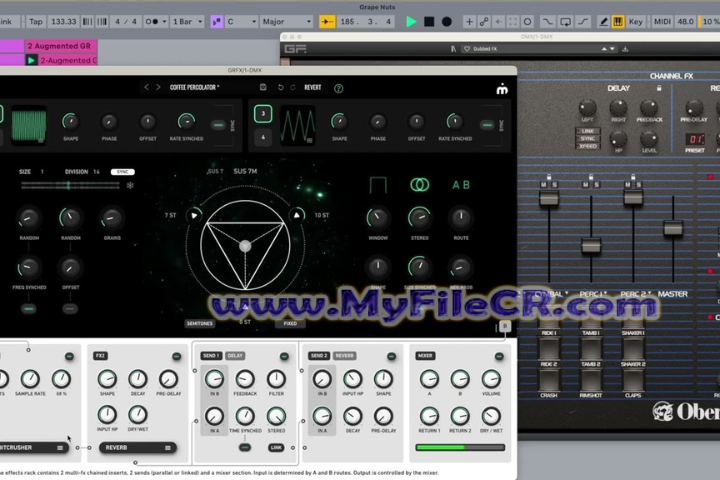This screenshot has width=720, height=480.
Task: Select the 2 Augmented GR track header
Action: coord(60,46)
